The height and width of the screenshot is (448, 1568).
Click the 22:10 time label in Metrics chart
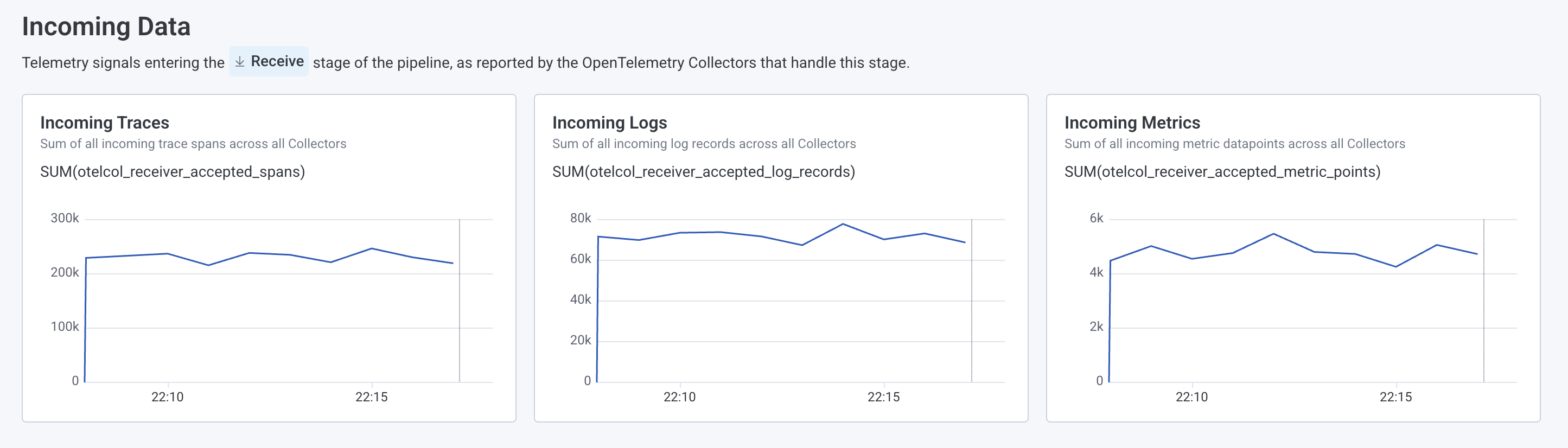[x=1191, y=397]
